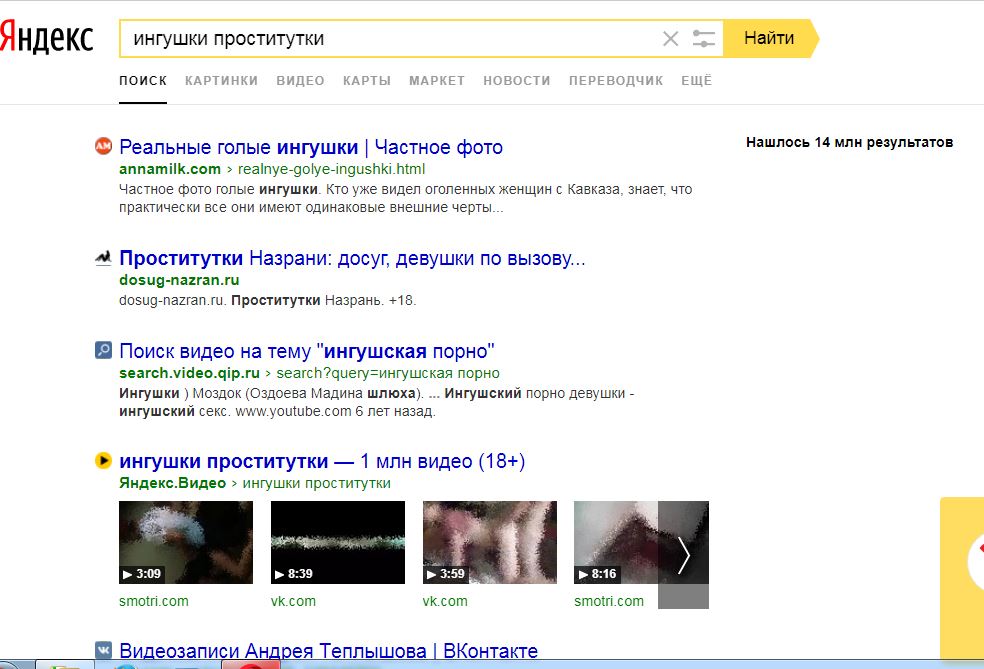Open the realnye-golye-ingushki.html path link
The height and width of the screenshot is (669, 984).
pos(331,169)
